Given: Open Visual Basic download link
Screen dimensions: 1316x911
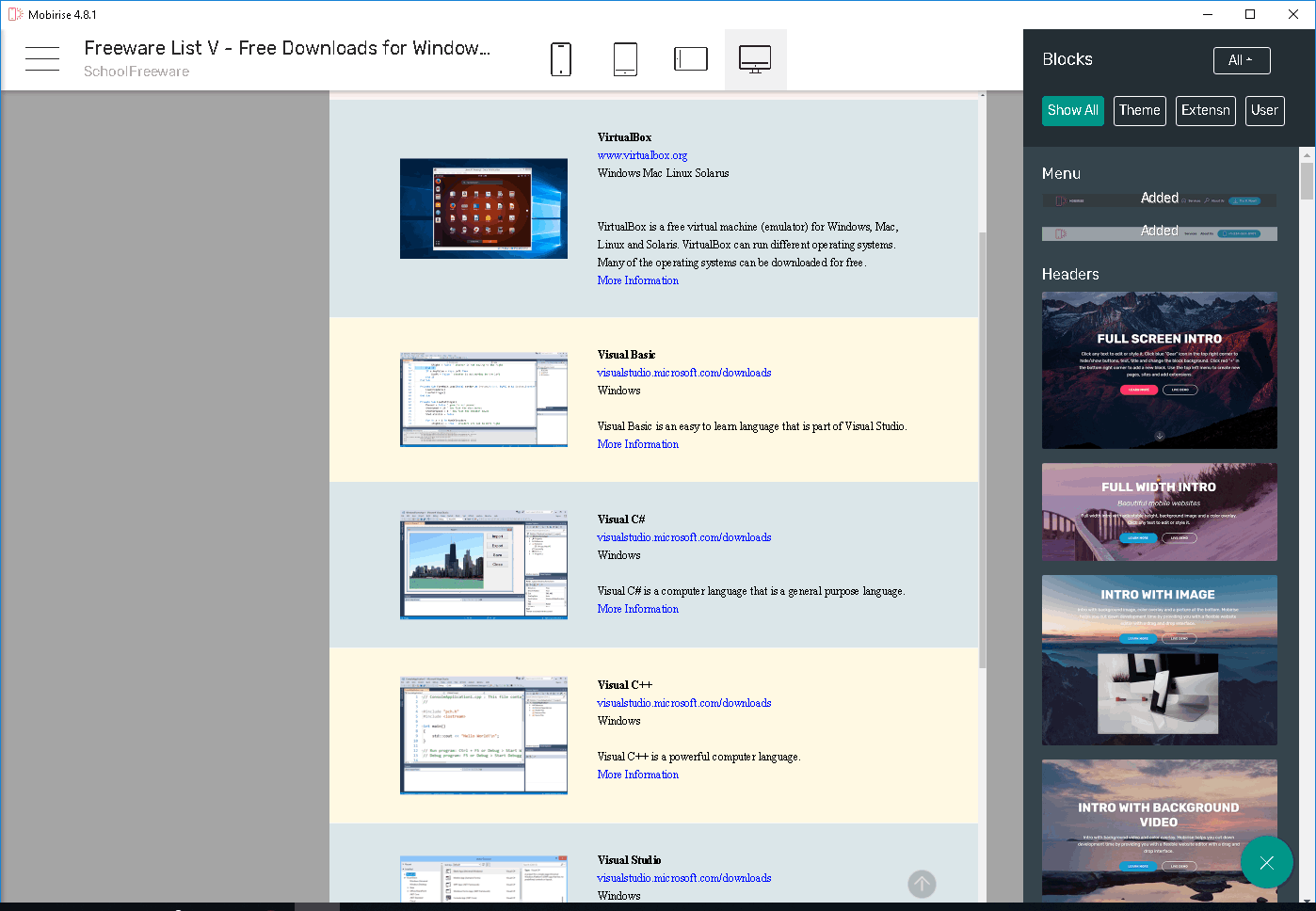Looking at the screenshot, I should (x=684, y=373).
